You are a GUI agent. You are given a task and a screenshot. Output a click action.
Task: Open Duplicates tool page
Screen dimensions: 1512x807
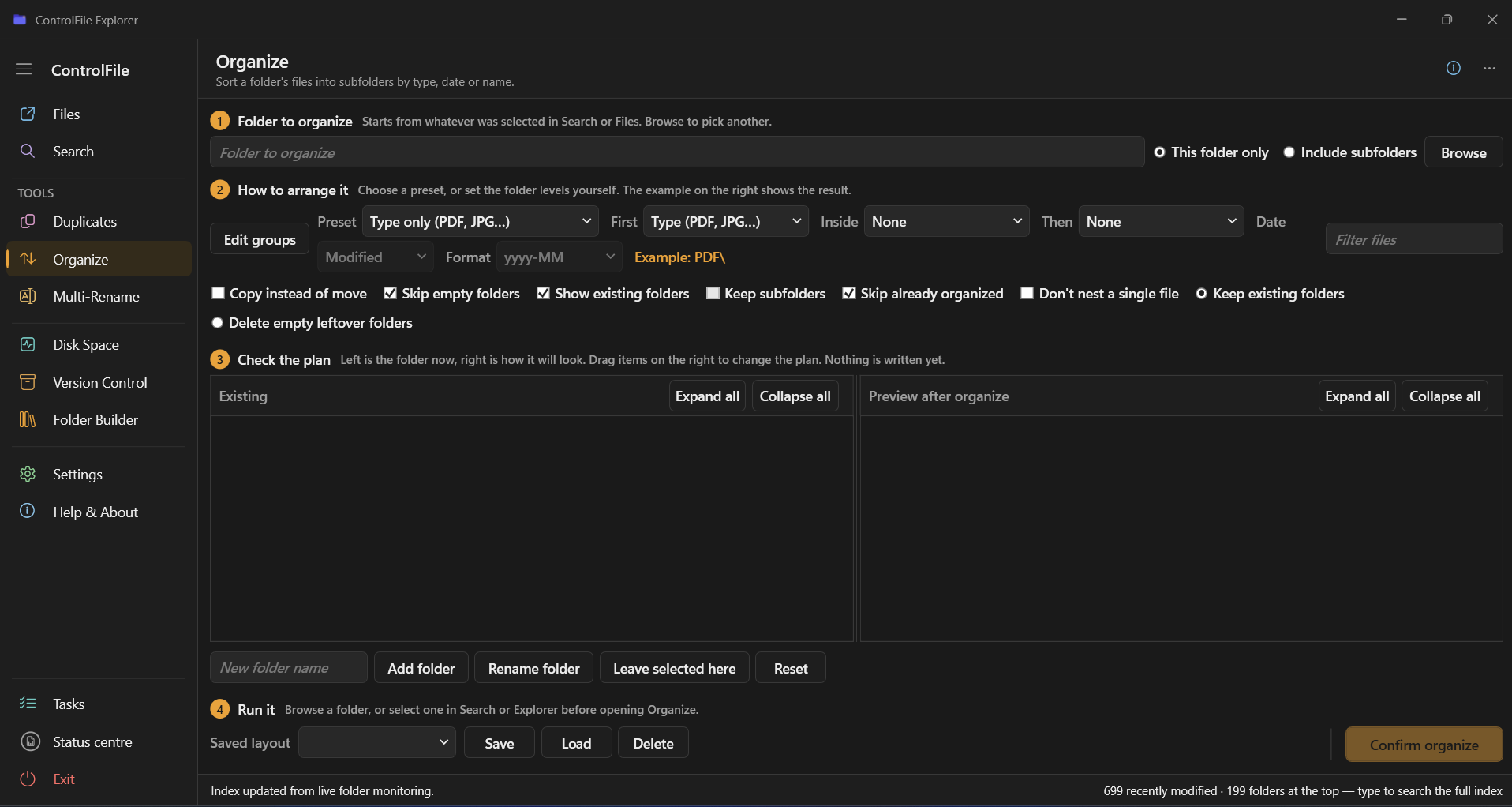point(99,221)
